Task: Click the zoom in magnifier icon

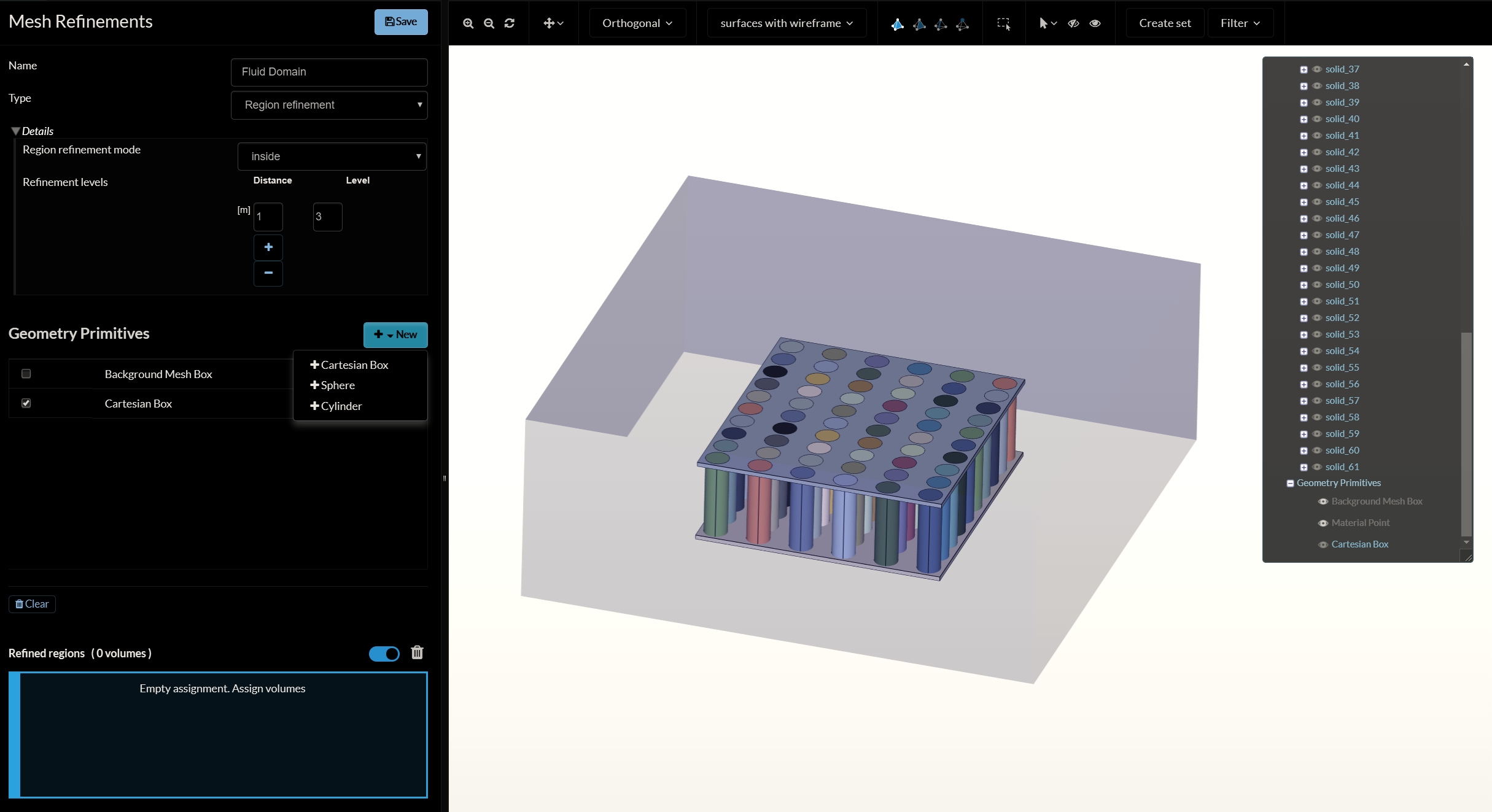Action: (468, 23)
